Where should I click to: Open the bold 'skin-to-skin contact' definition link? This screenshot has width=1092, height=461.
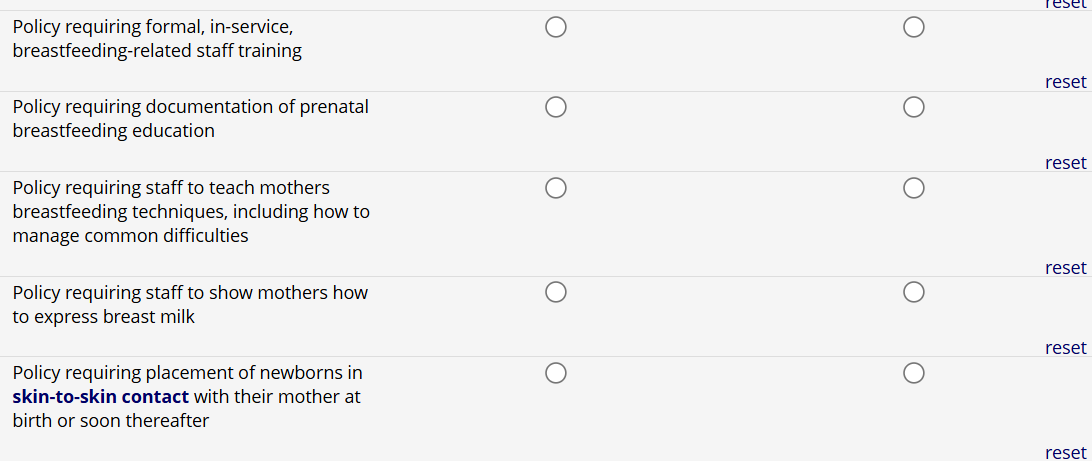coord(100,397)
